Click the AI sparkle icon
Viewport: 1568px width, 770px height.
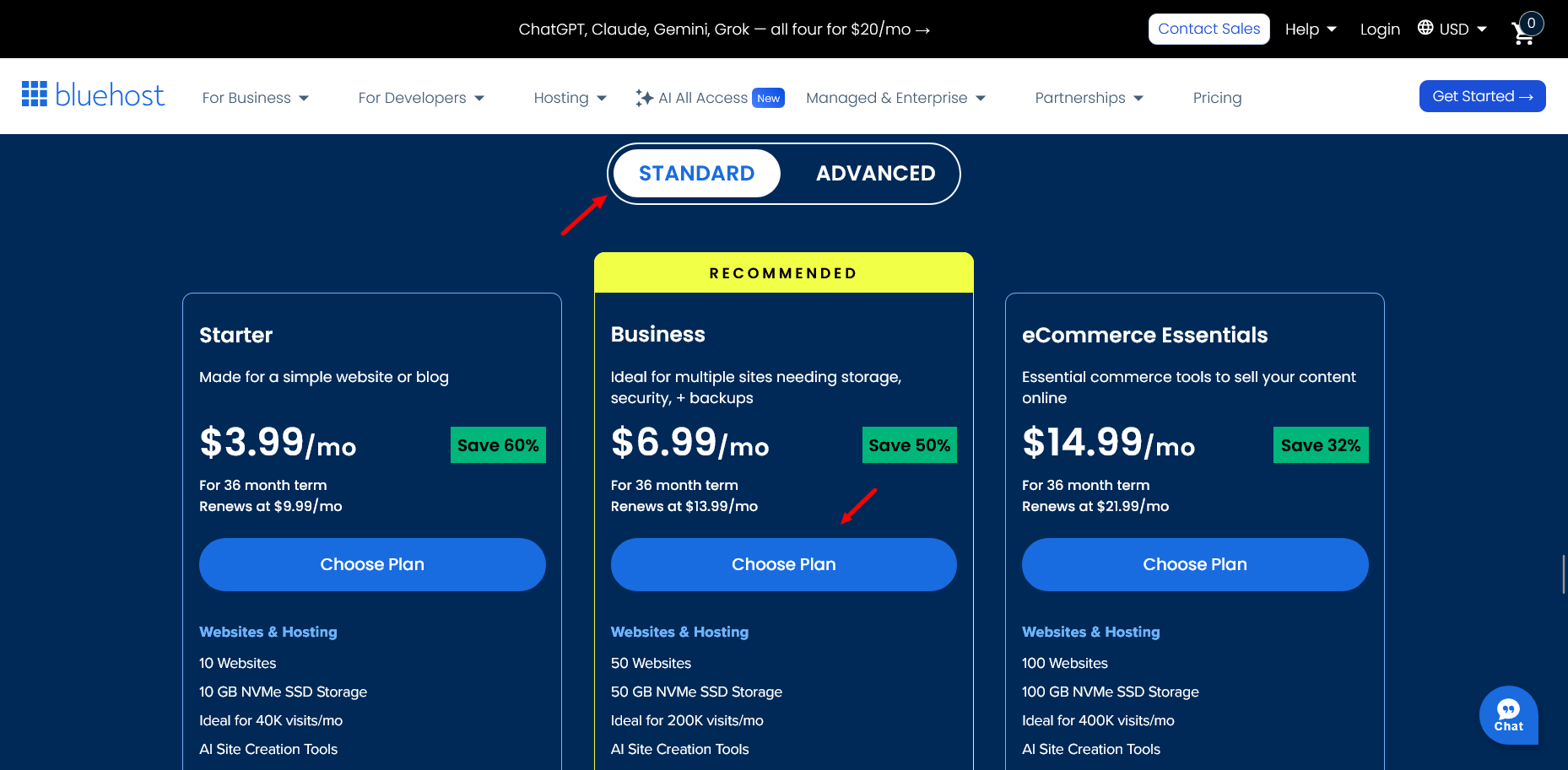pos(644,98)
